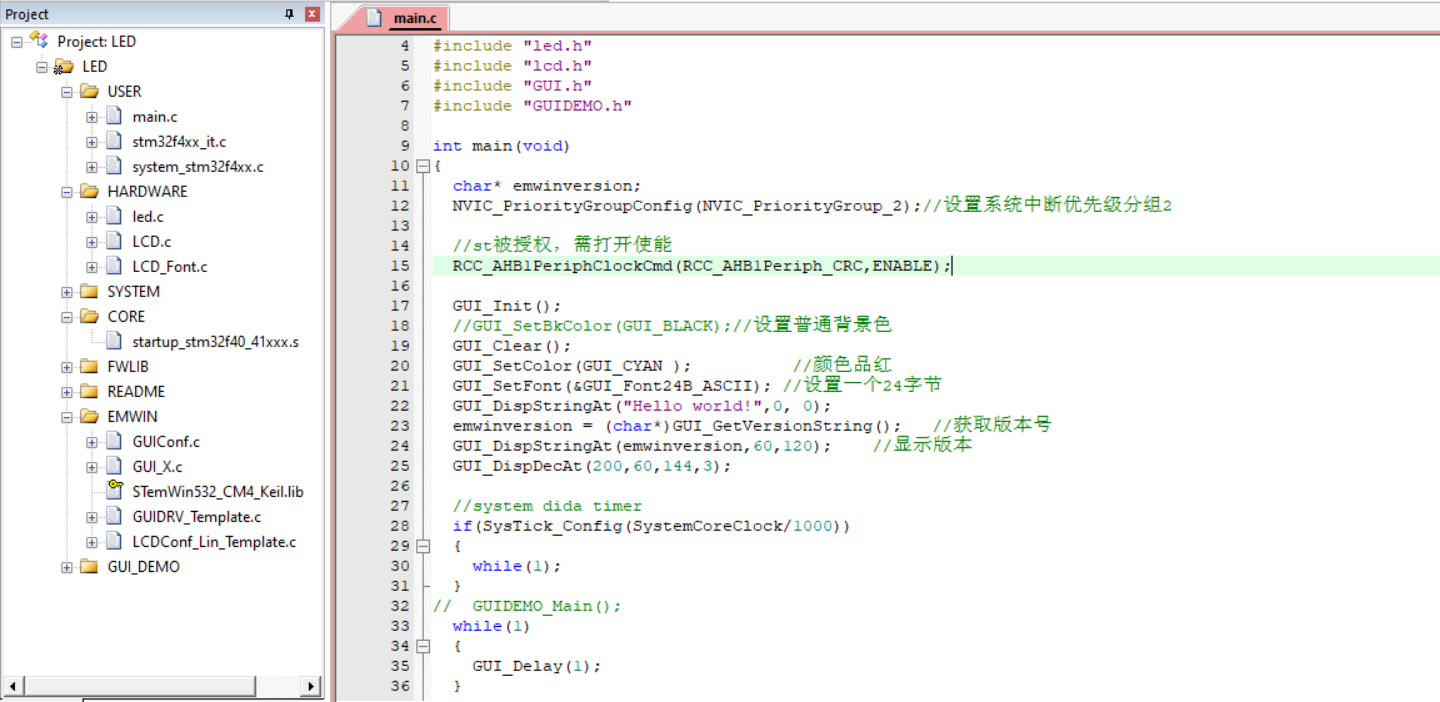
Task: Expand the SYSTEM group
Action: [x=67, y=292]
